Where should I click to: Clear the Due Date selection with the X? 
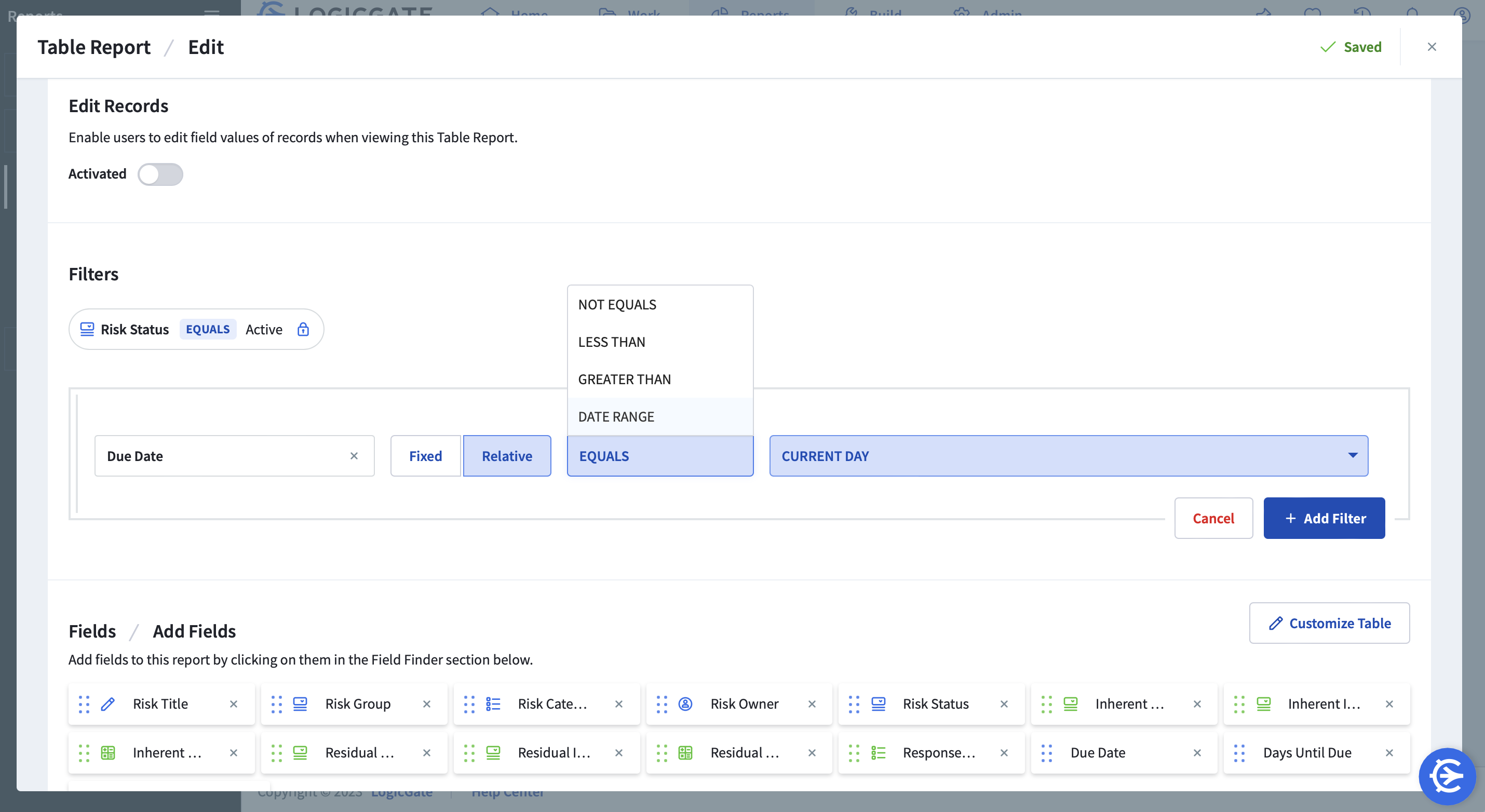point(354,456)
